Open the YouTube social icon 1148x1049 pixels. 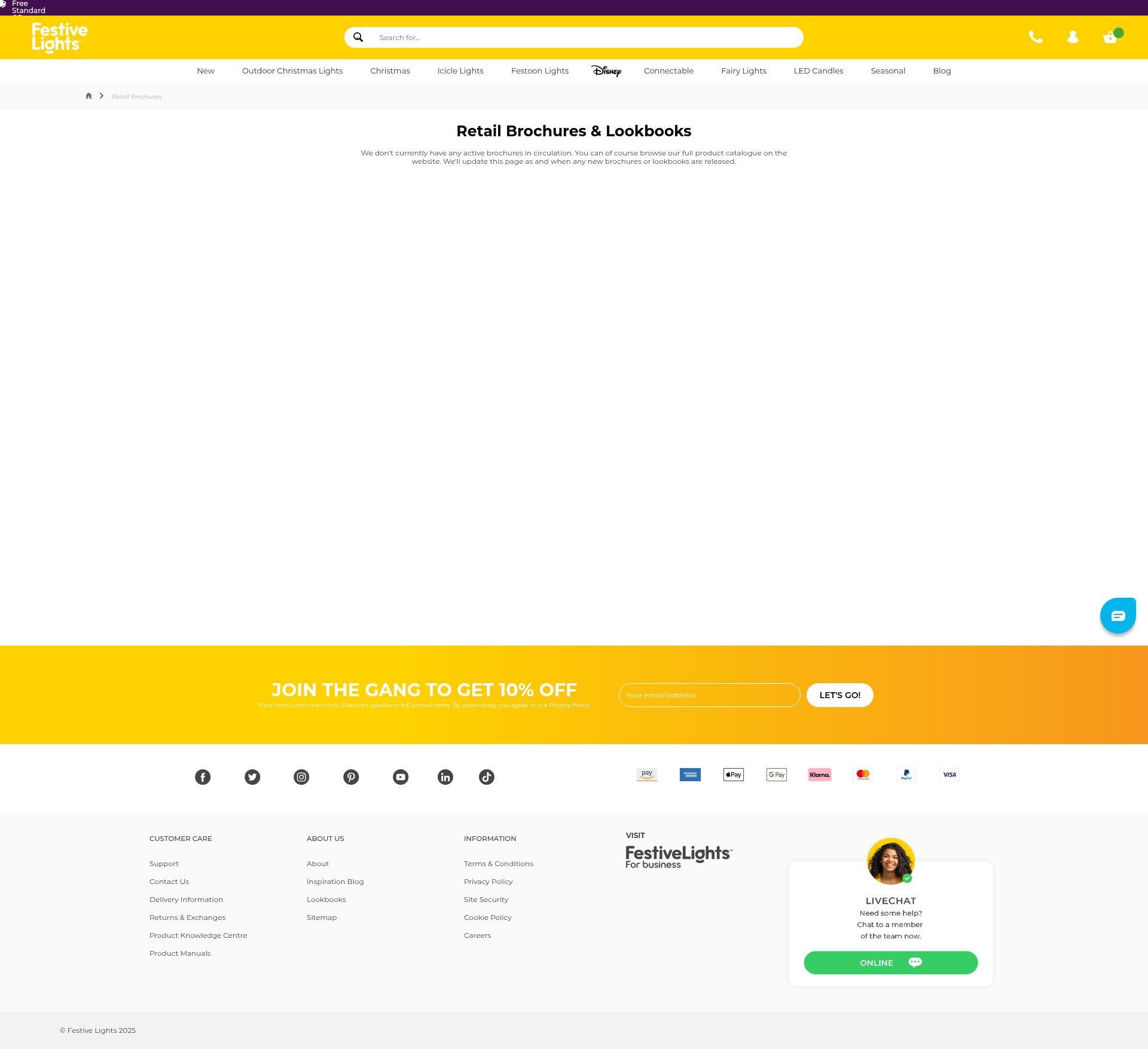click(x=401, y=777)
